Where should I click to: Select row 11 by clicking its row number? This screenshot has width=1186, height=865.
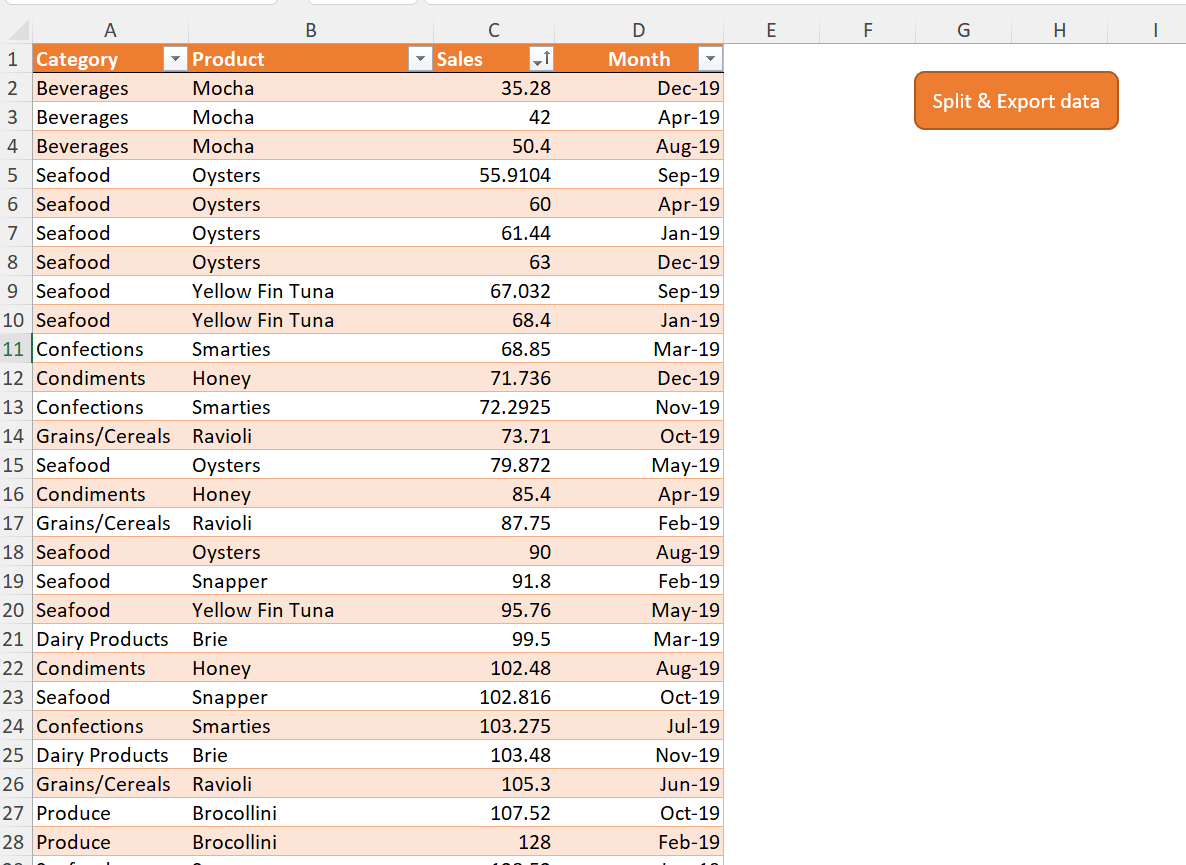pyautogui.click(x=14, y=349)
